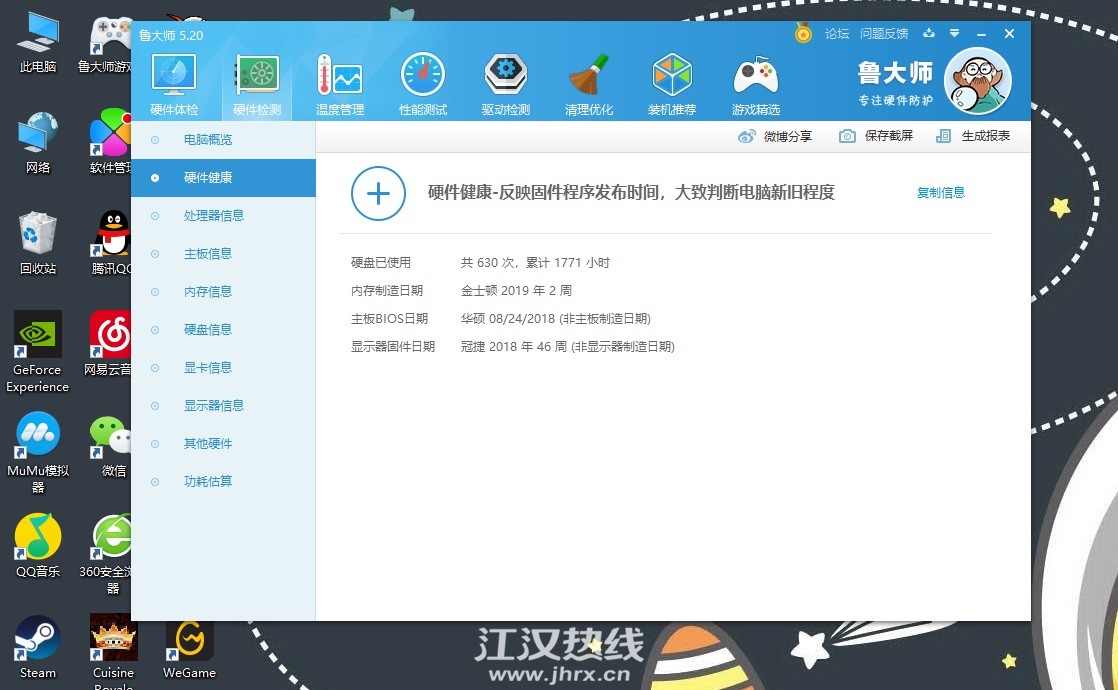Open 功耗估算 in the sidebar
1118x690 pixels.
(223, 482)
